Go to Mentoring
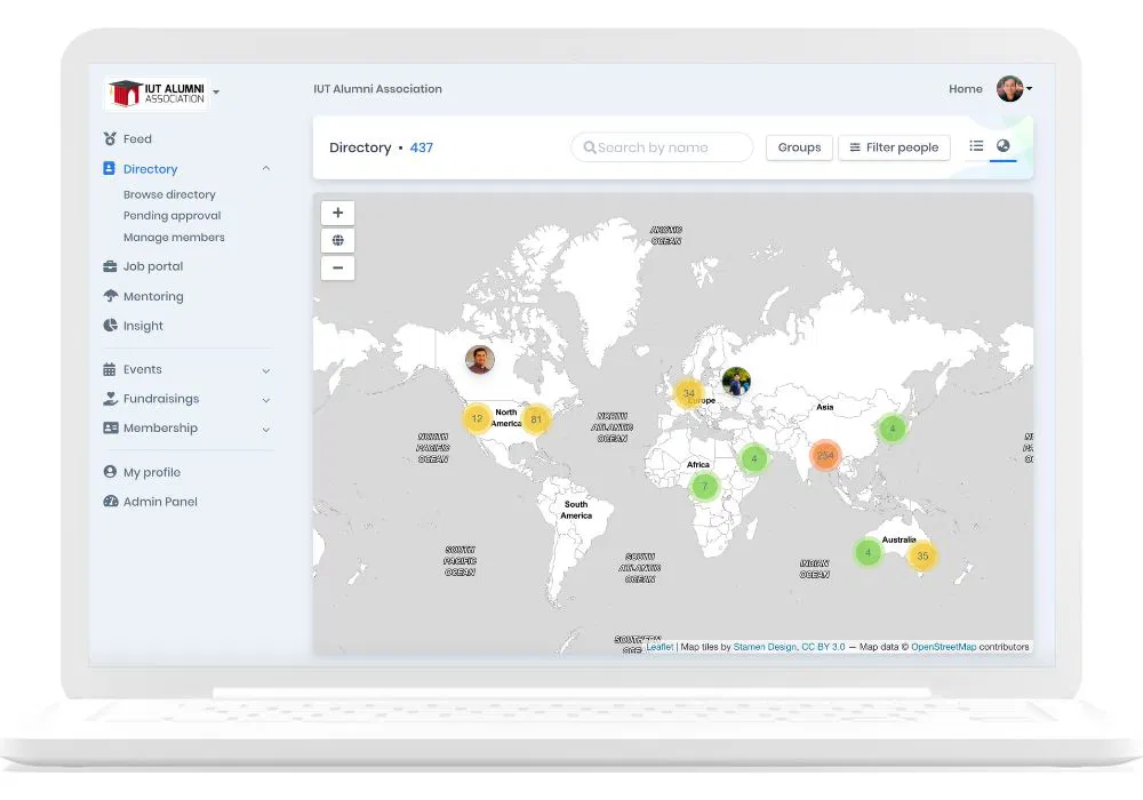1143x800 pixels. [x=153, y=297]
